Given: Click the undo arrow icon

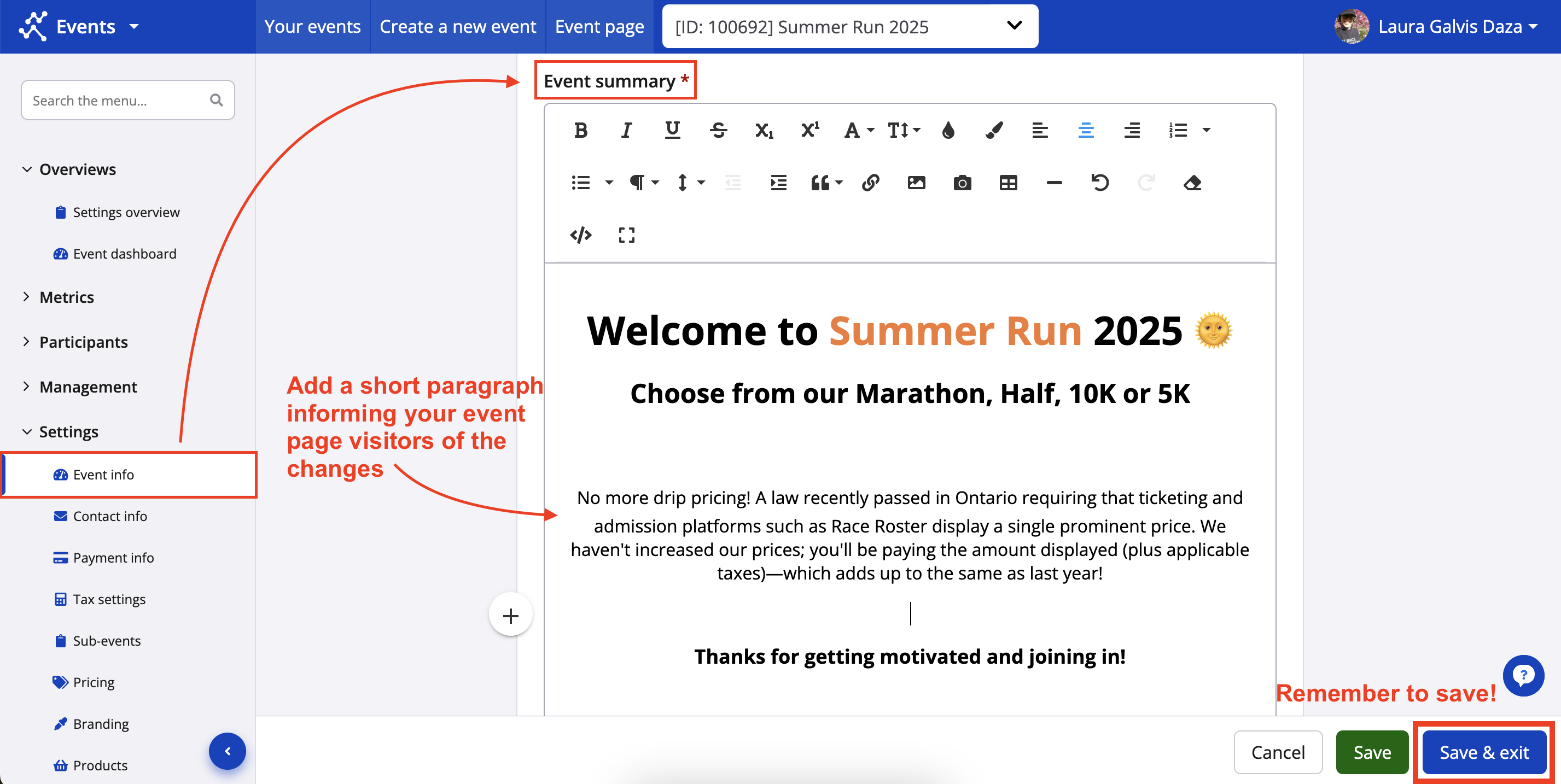Looking at the screenshot, I should tap(1099, 183).
